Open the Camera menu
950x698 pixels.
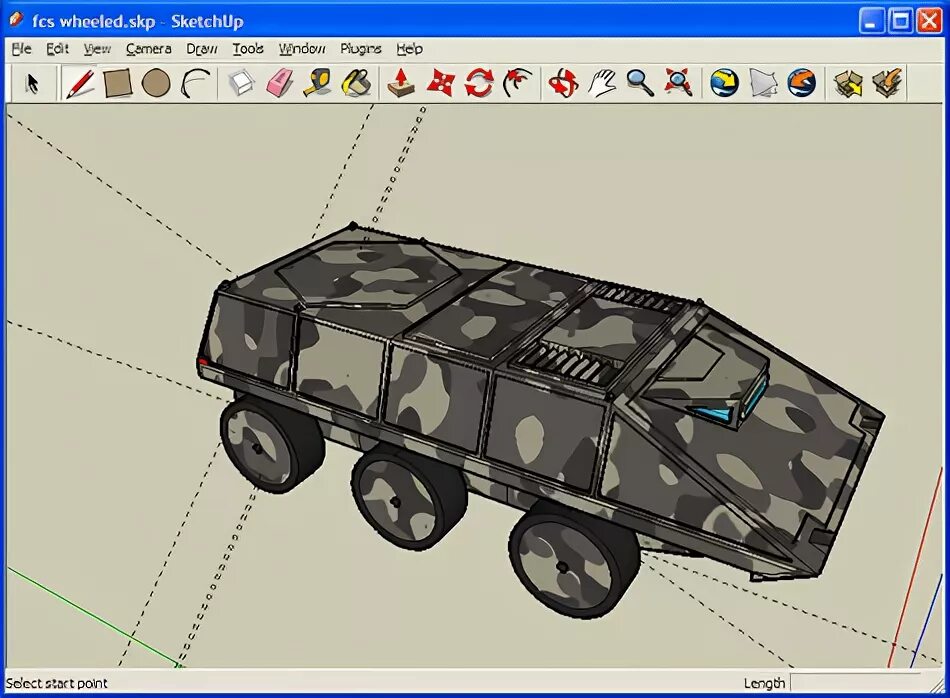(148, 48)
